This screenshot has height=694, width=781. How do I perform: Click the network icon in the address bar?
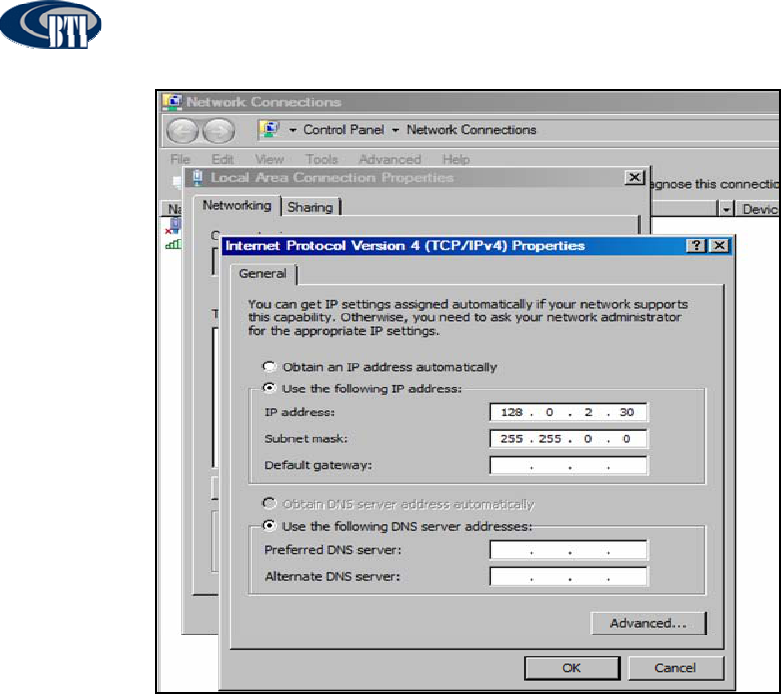point(269,130)
